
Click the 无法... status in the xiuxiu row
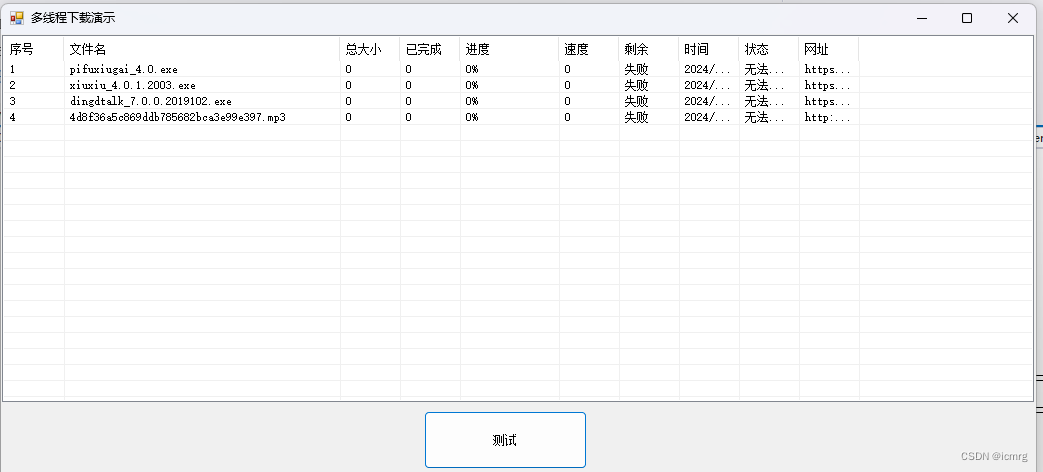tap(764, 85)
